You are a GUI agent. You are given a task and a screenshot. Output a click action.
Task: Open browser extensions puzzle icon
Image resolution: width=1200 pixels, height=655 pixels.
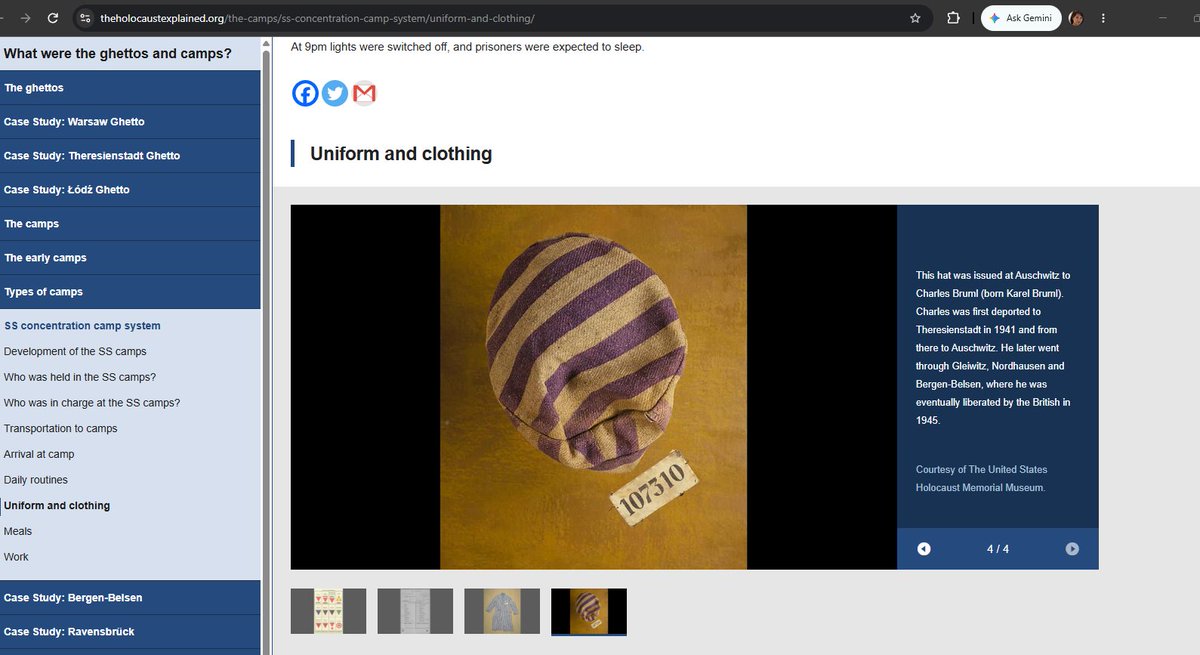(953, 18)
